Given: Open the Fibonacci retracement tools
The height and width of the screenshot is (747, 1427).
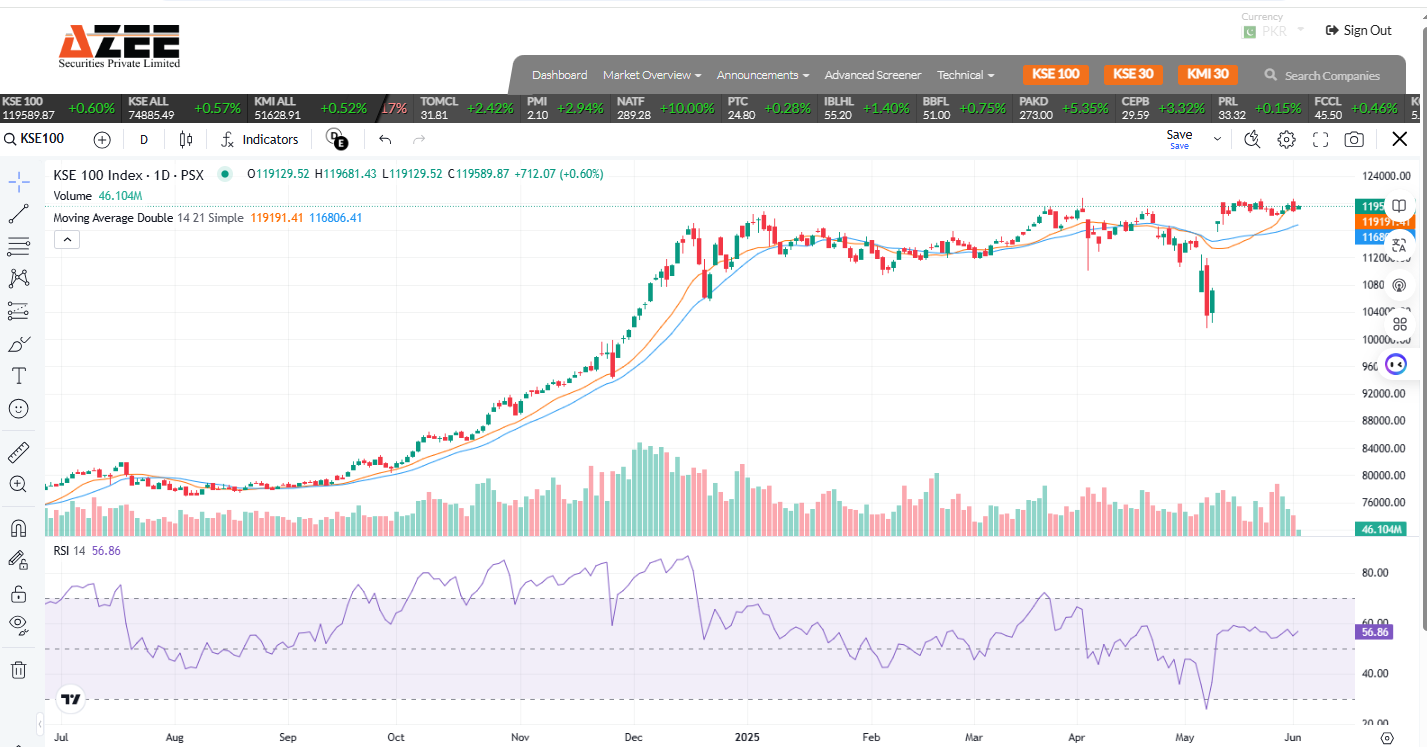Looking at the screenshot, I should click(18, 246).
